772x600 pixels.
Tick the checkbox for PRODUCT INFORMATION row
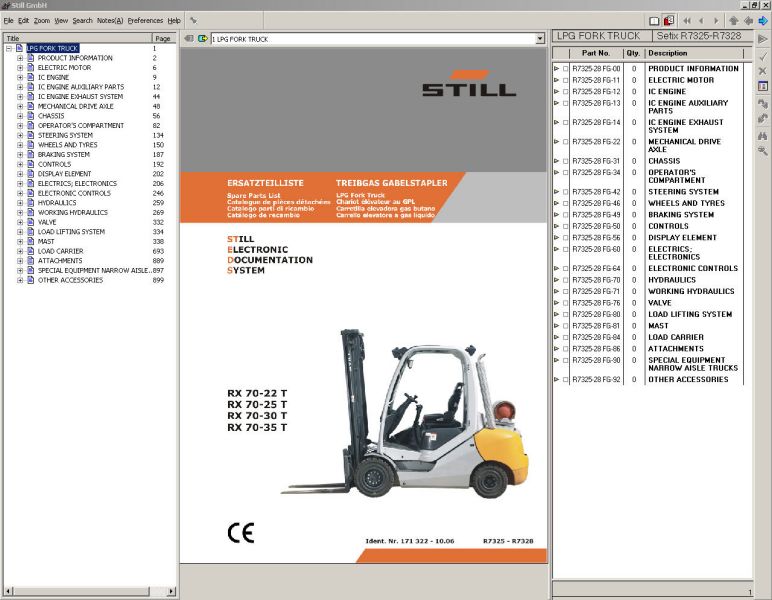[565, 69]
